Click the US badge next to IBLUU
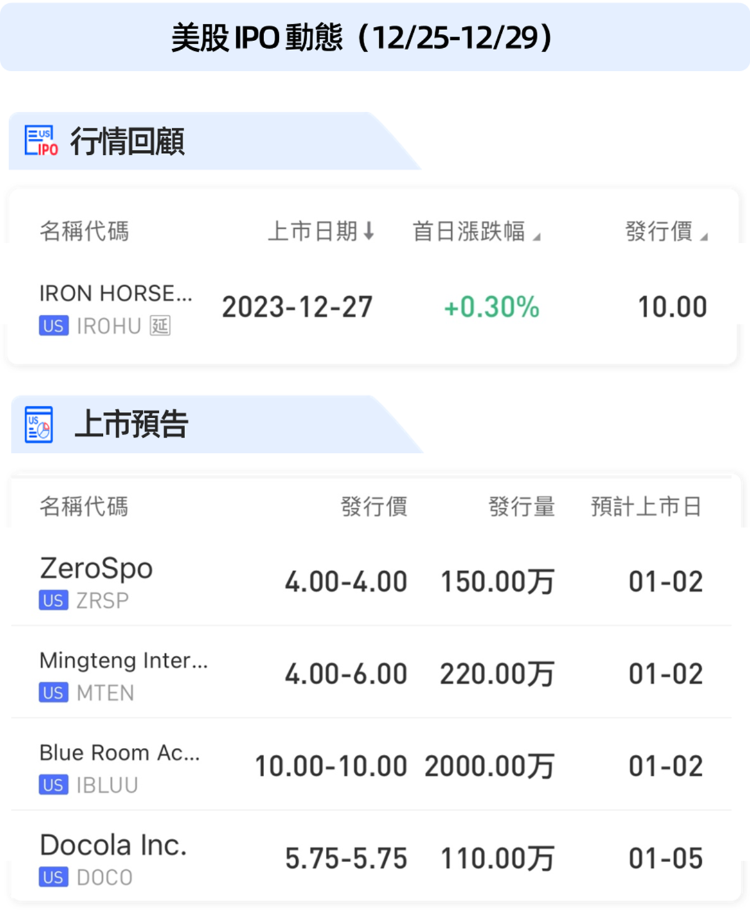The width and height of the screenshot is (750, 920). pos(54,785)
